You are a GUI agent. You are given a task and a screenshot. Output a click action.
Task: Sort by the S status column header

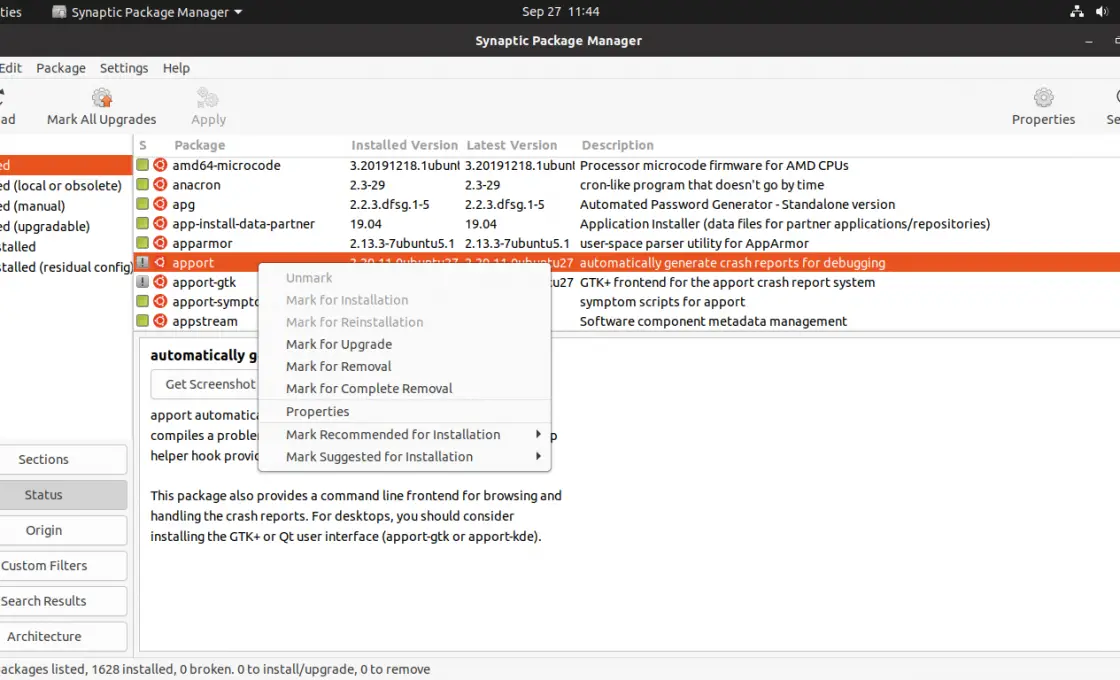click(143, 145)
